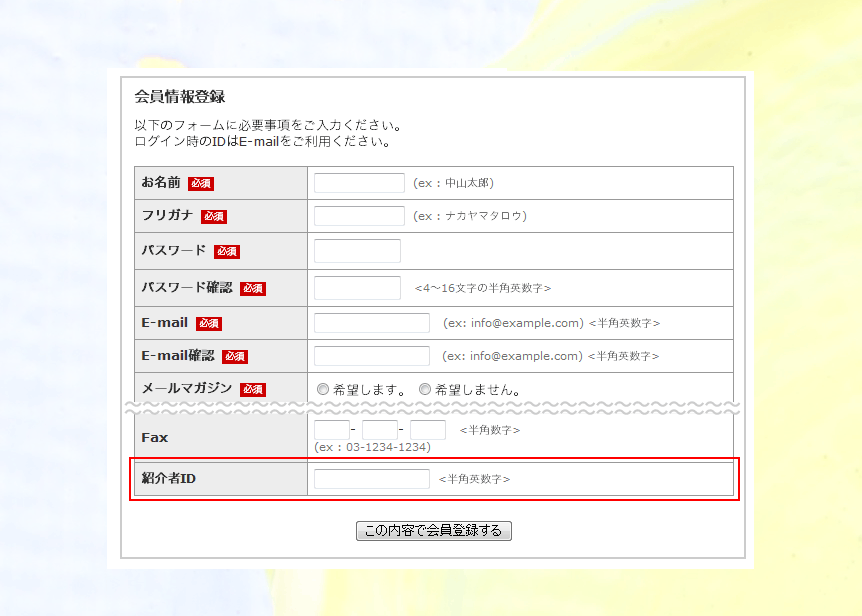Click the text (ex：03-1234-1234)
862x616 pixels.
pos(373,447)
